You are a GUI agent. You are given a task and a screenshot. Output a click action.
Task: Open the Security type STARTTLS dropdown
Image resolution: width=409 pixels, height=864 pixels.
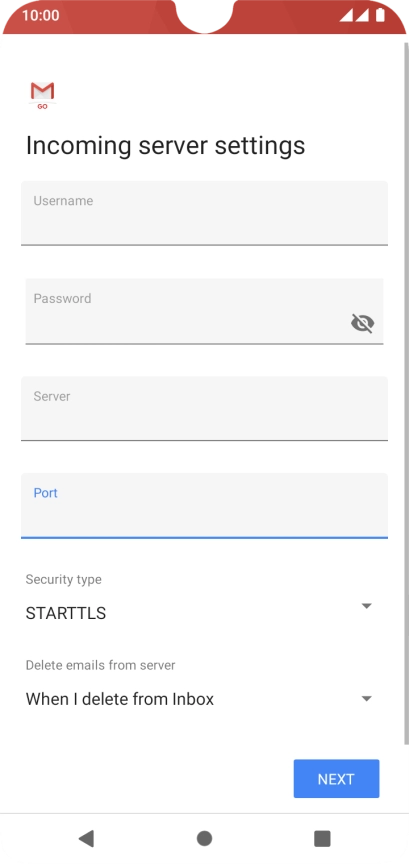201,613
